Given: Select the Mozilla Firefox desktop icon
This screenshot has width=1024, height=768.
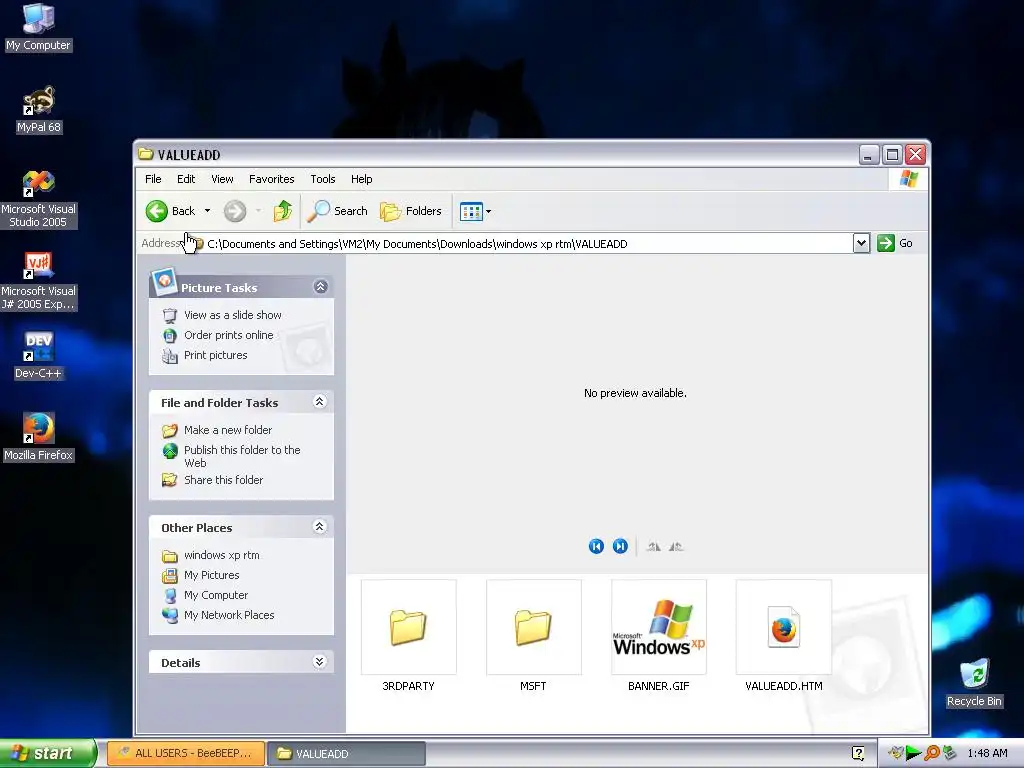Looking at the screenshot, I should (39, 438).
